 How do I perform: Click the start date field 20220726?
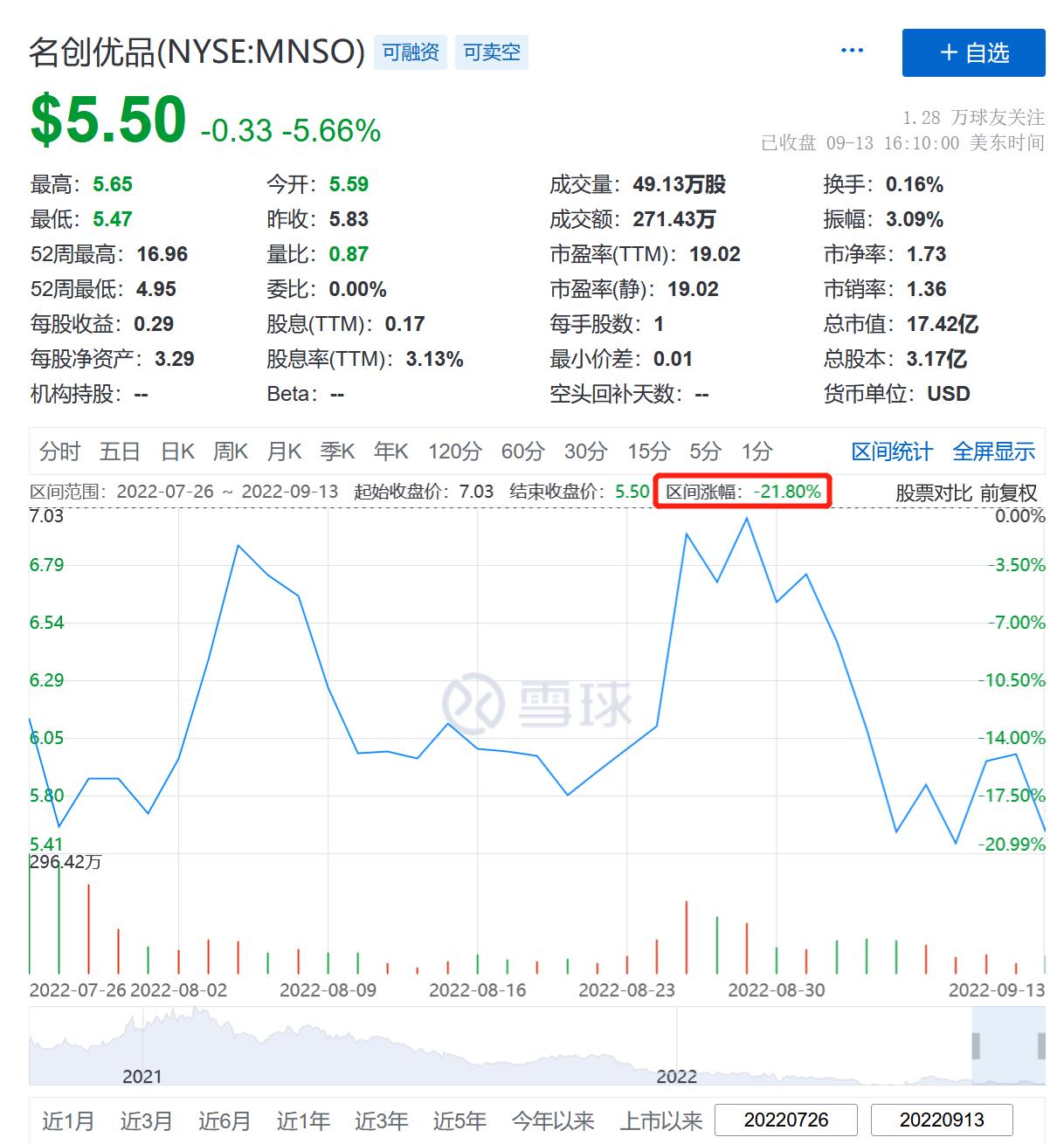click(786, 1120)
